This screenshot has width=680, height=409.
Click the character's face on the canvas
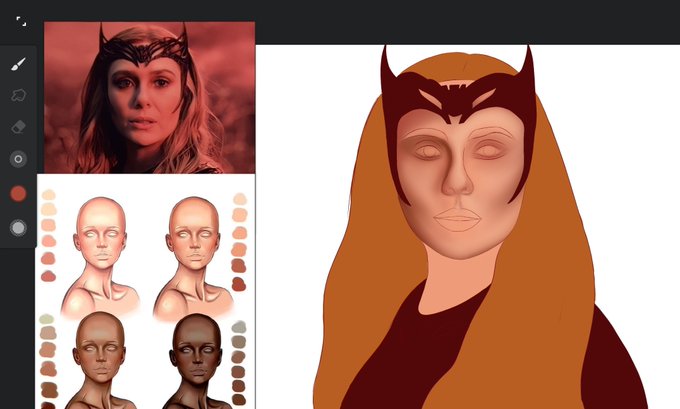click(x=461, y=184)
